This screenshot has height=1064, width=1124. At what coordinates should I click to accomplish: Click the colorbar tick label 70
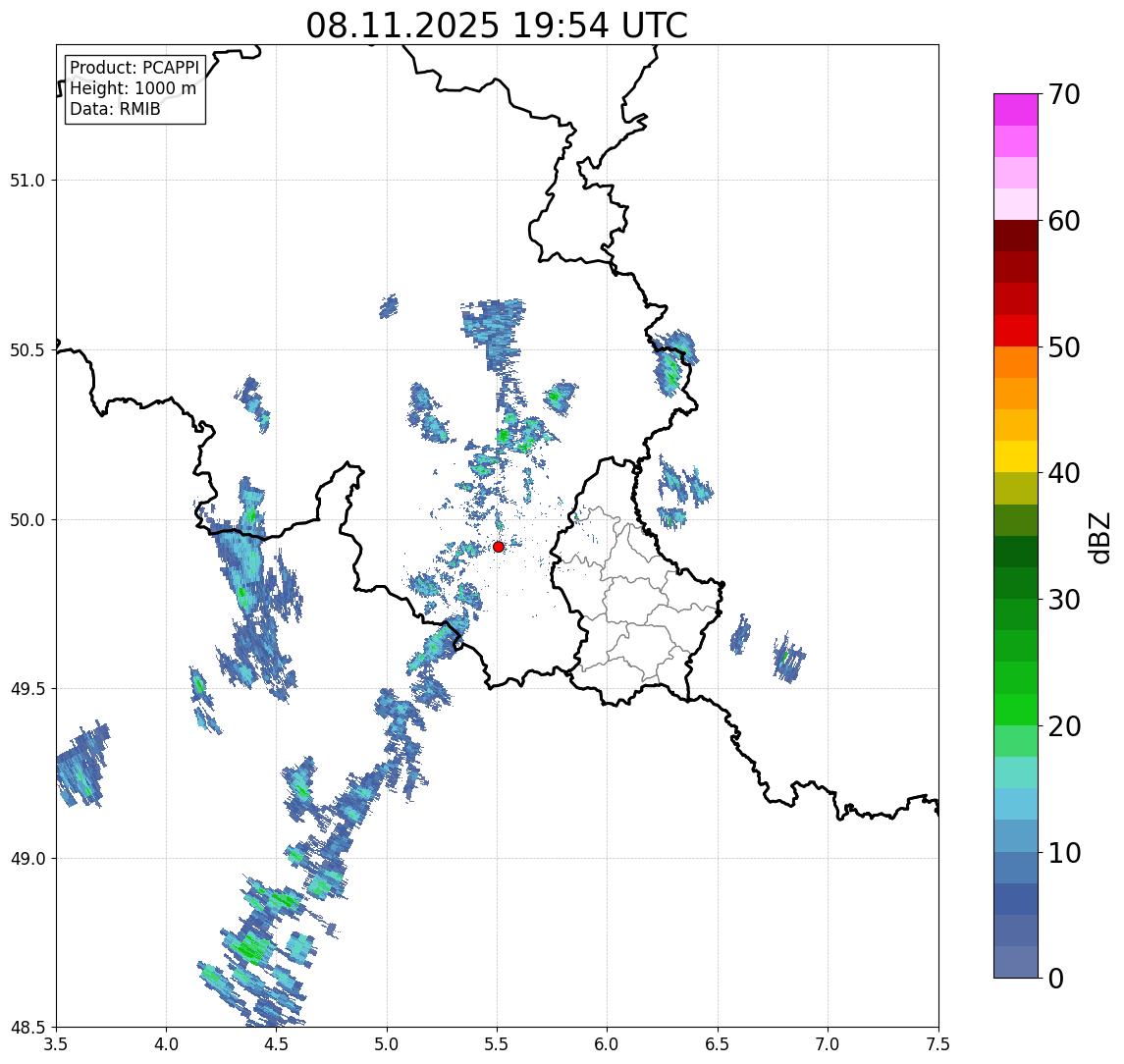click(x=1064, y=94)
